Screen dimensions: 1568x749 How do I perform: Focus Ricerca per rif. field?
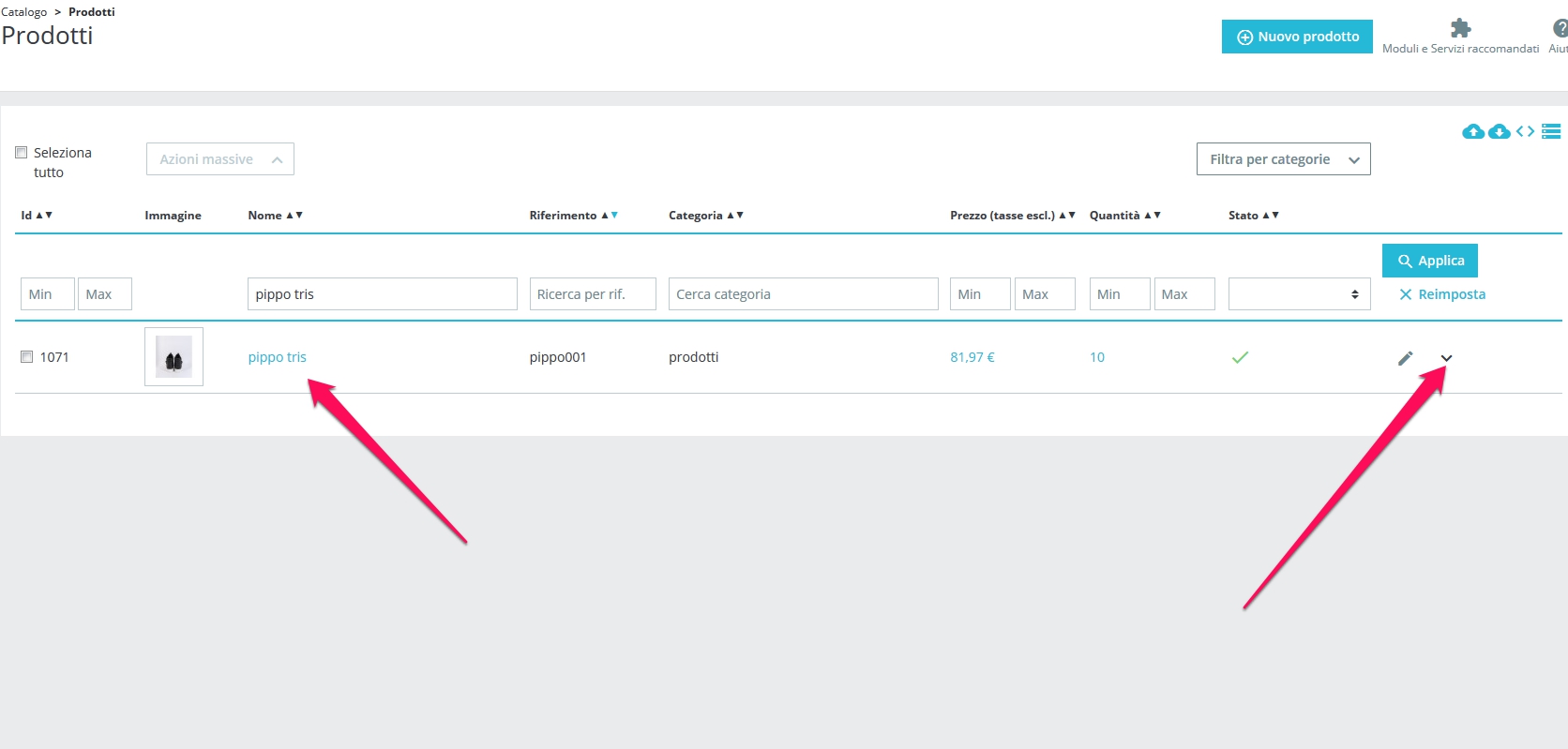(x=593, y=294)
